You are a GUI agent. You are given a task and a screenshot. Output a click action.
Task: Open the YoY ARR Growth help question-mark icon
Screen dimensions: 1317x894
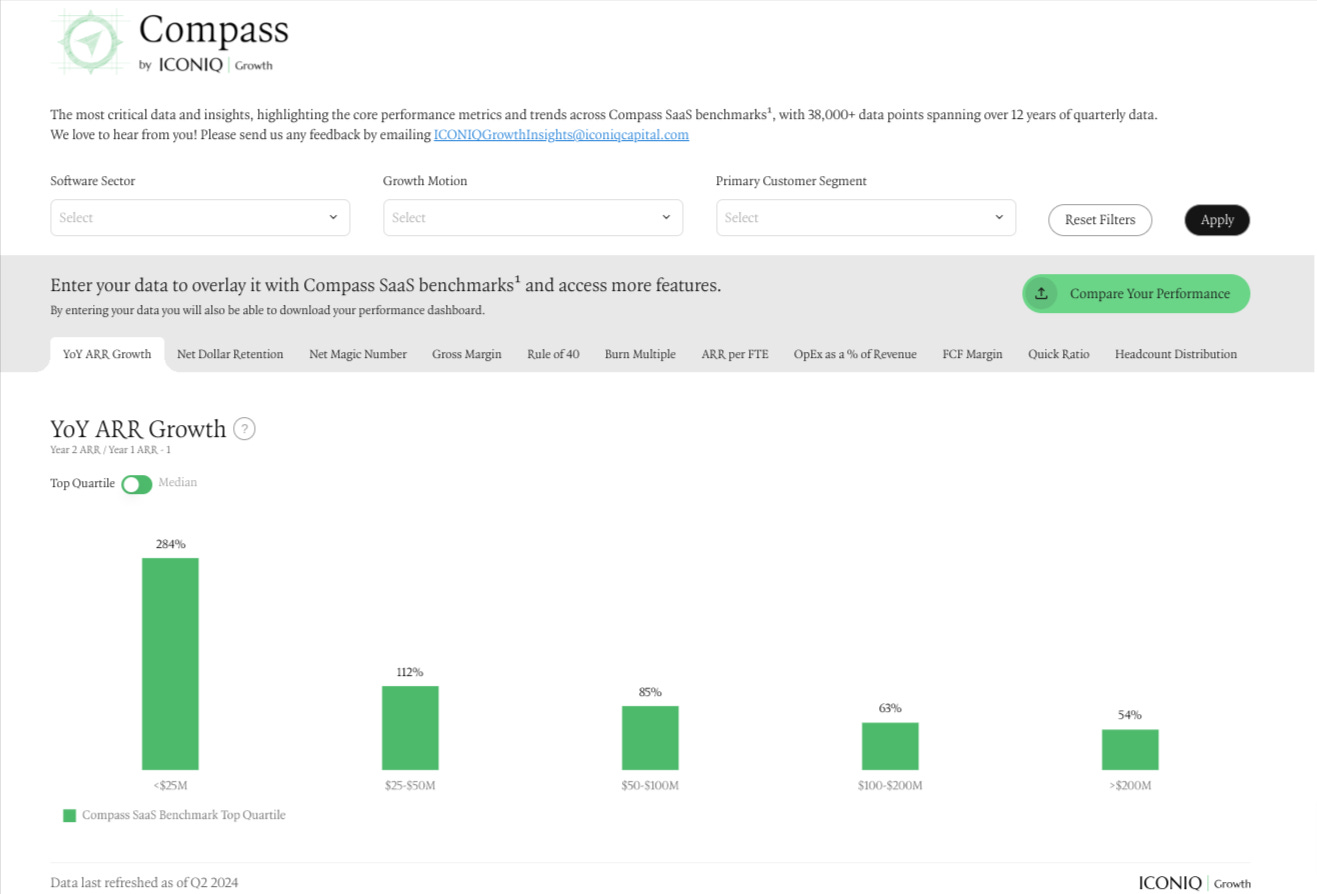[244, 429]
